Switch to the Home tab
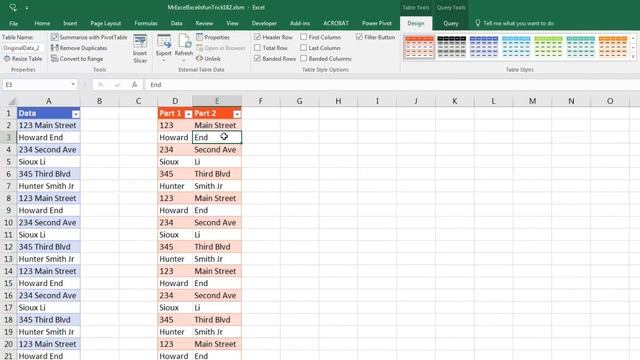 click(42, 23)
